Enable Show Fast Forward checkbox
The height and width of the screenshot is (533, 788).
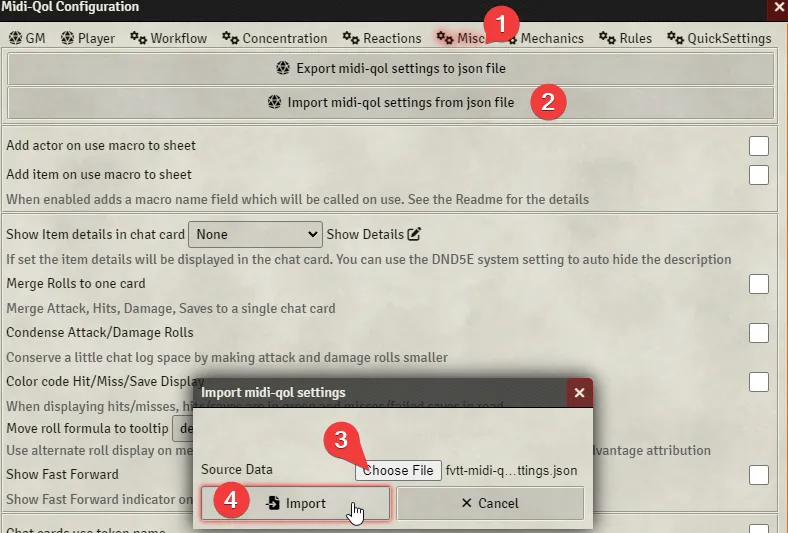(x=759, y=474)
